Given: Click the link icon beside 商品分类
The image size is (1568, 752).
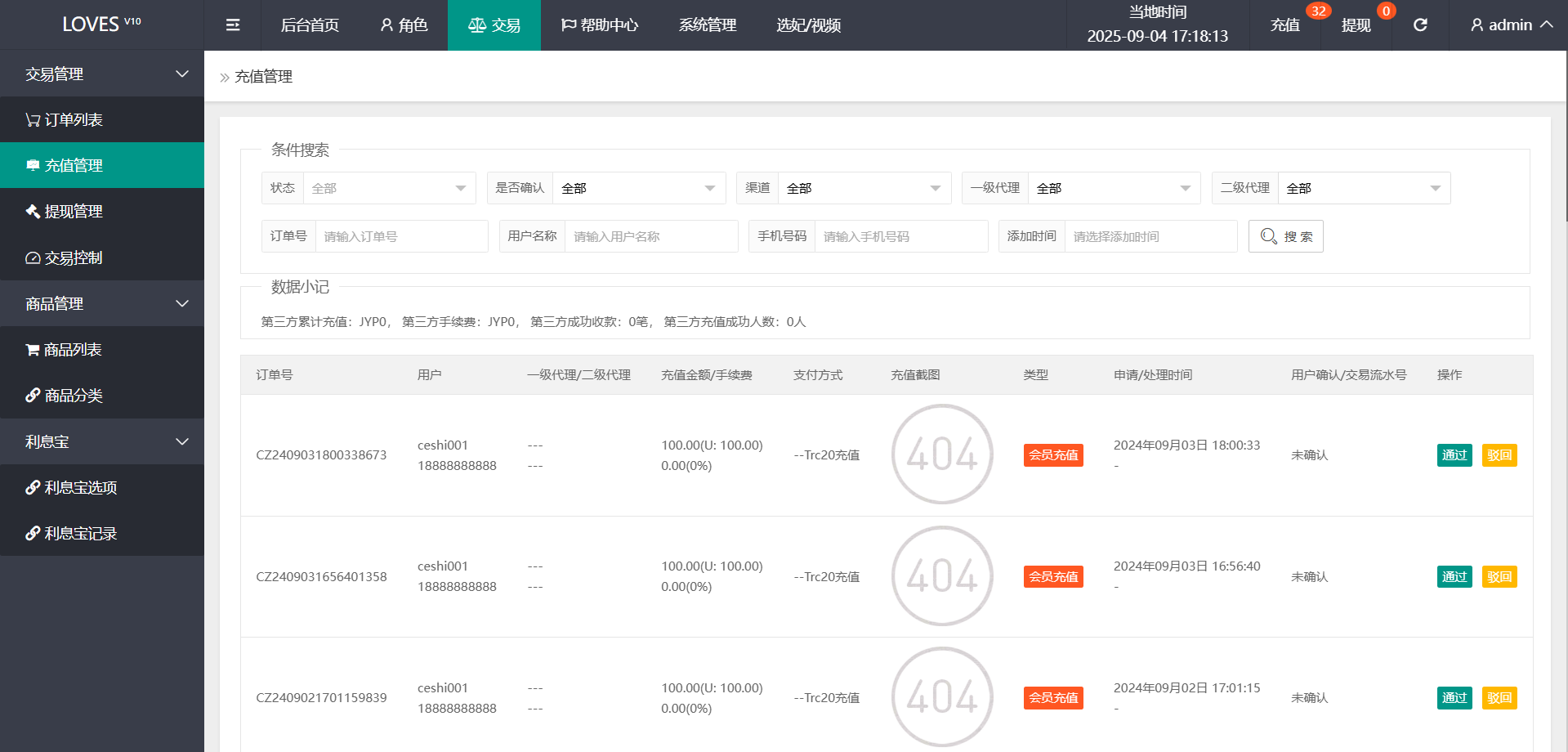Looking at the screenshot, I should pos(33,396).
